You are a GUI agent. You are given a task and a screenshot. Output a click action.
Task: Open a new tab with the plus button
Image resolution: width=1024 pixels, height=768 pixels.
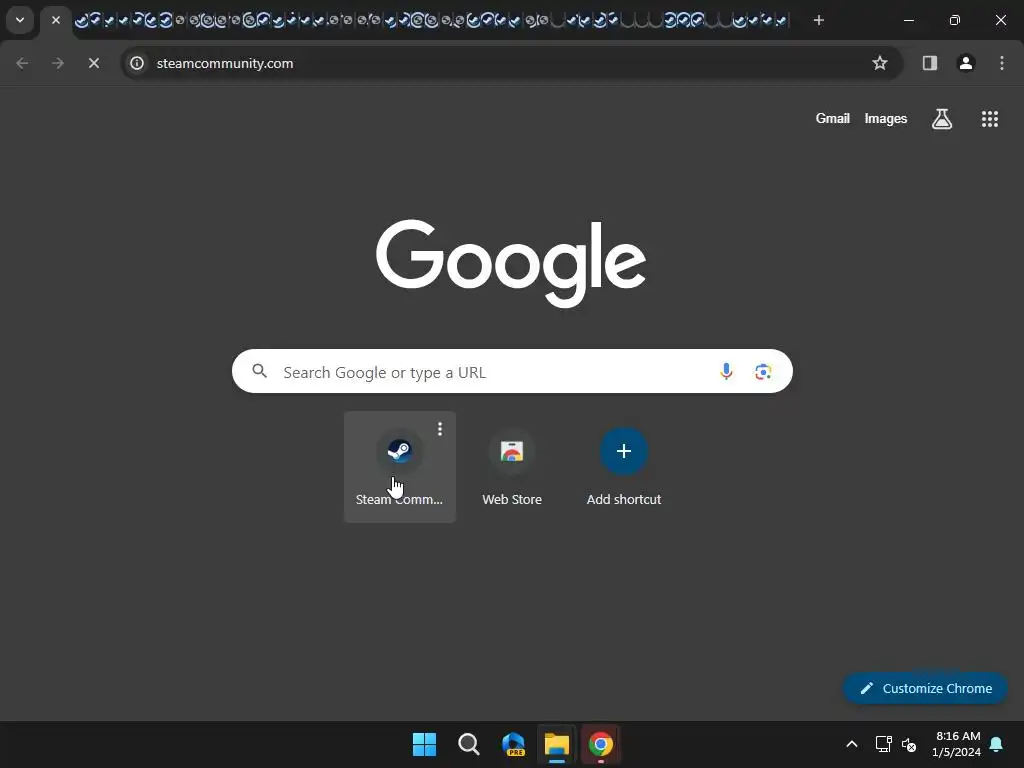(x=818, y=20)
